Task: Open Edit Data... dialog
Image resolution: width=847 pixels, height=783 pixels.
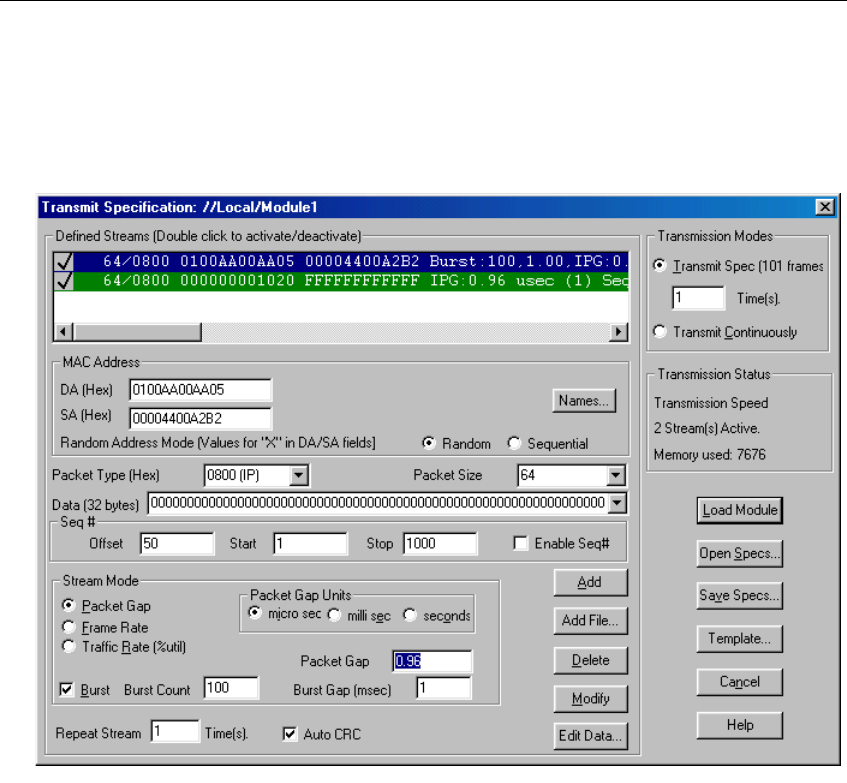Action: pyautogui.click(x=590, y=736)
